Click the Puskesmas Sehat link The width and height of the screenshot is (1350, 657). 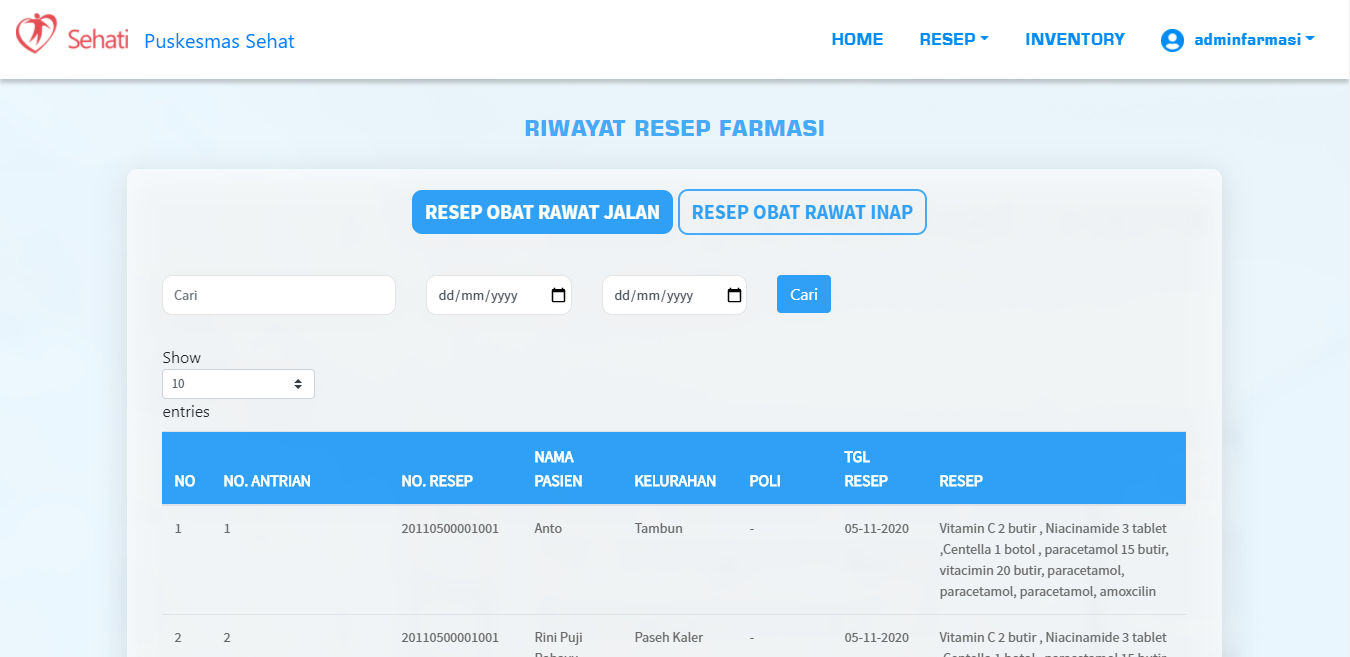[219, 41]
